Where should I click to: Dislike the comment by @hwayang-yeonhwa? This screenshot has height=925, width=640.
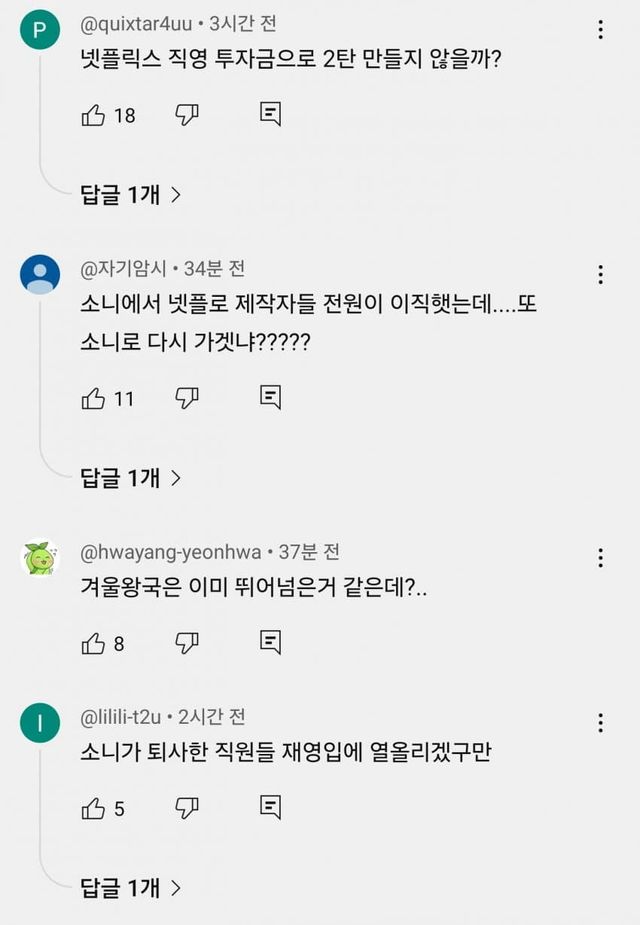(187, 643)
